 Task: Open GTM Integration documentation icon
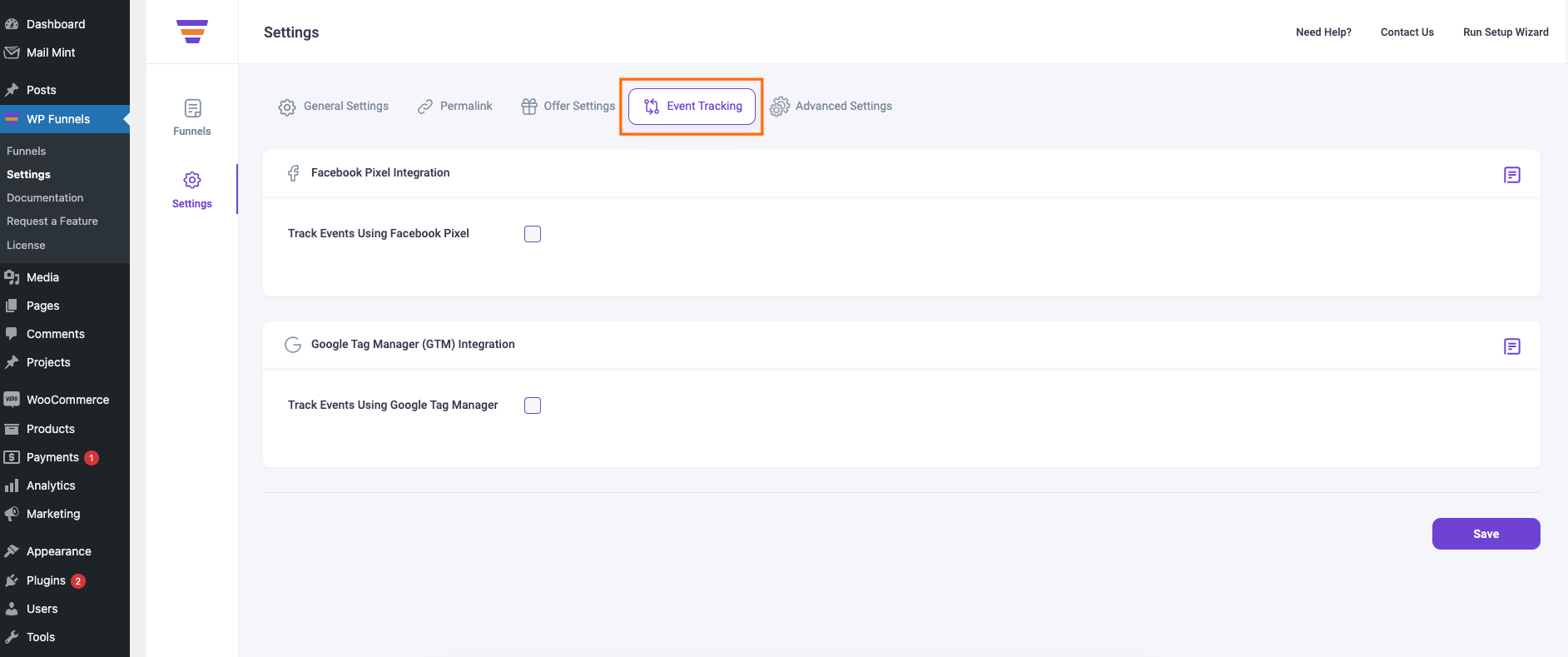(1512, 346)
